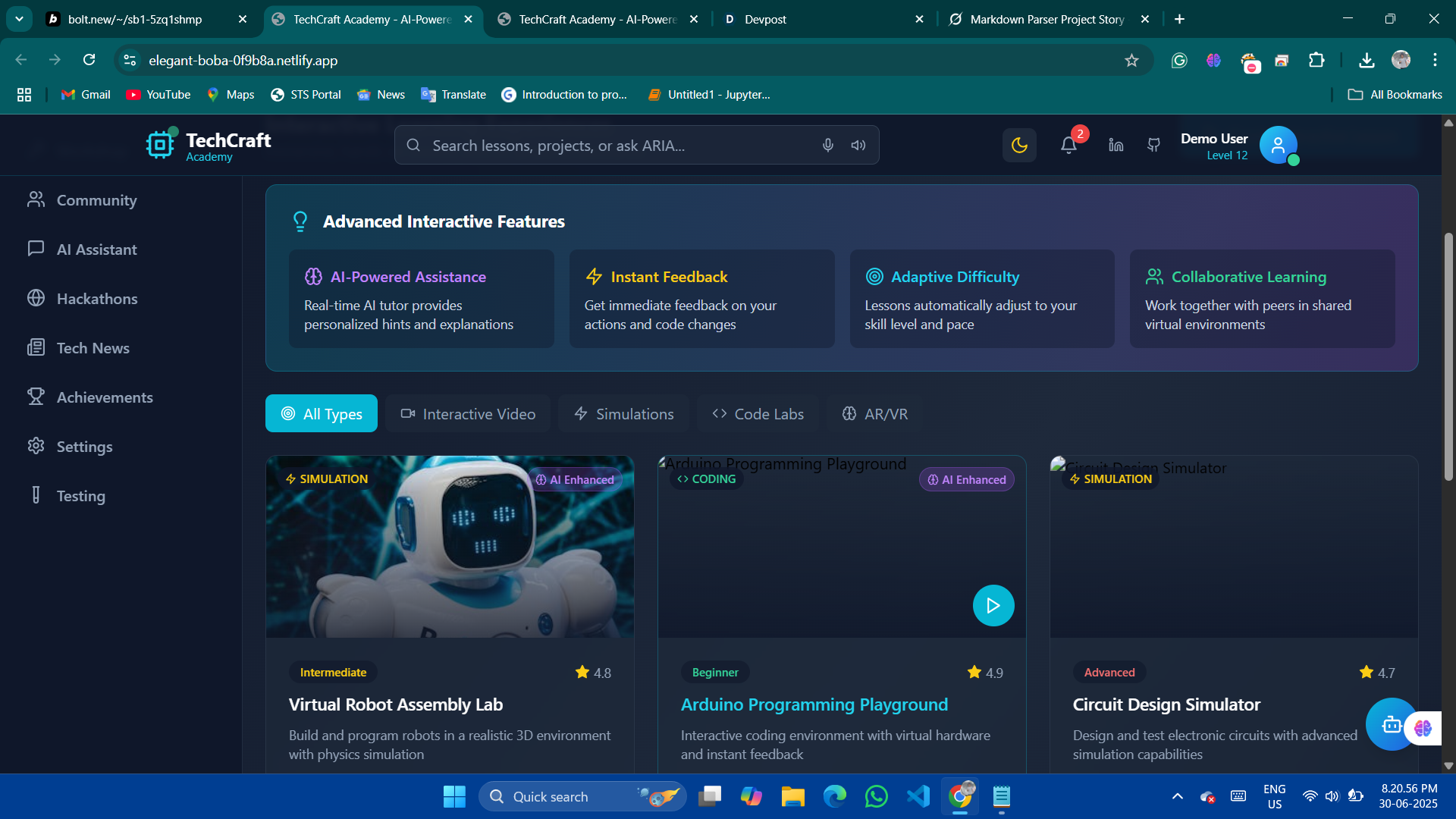The height and width of the screenshot is (819, 1456).
Task: Click the GitHub icon in header
Action: 1153,145
